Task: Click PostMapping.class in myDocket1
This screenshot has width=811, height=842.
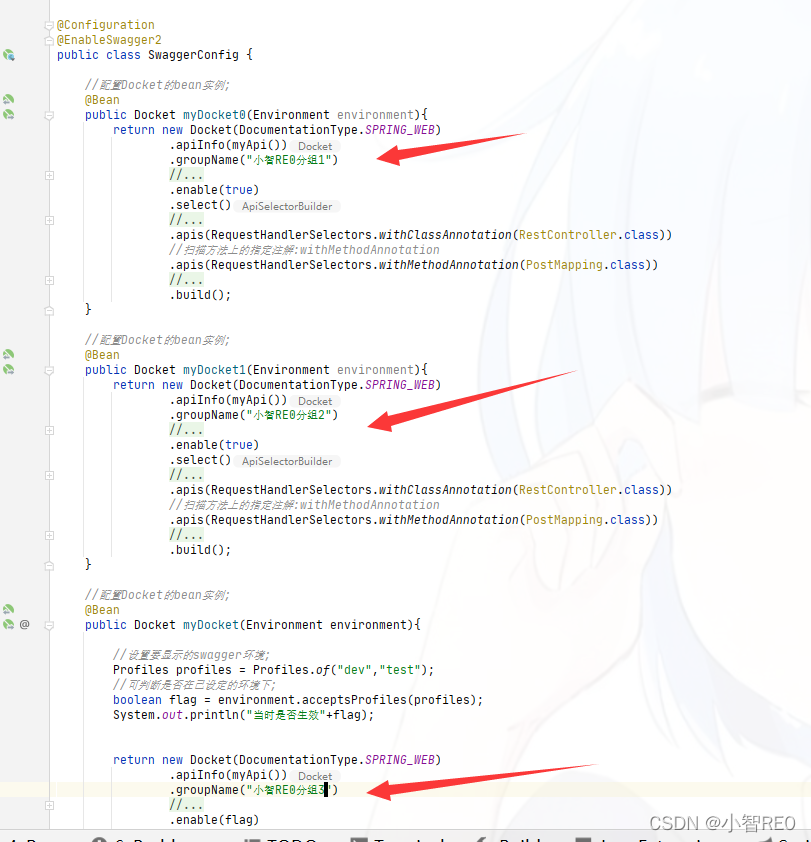Action: [x=585, y=520]
